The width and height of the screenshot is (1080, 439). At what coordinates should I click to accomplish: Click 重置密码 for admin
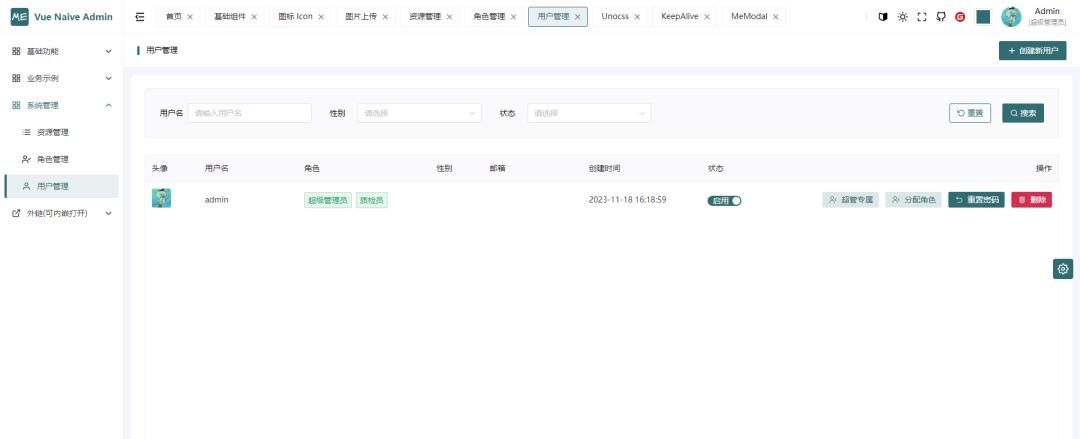coord(977,200)
